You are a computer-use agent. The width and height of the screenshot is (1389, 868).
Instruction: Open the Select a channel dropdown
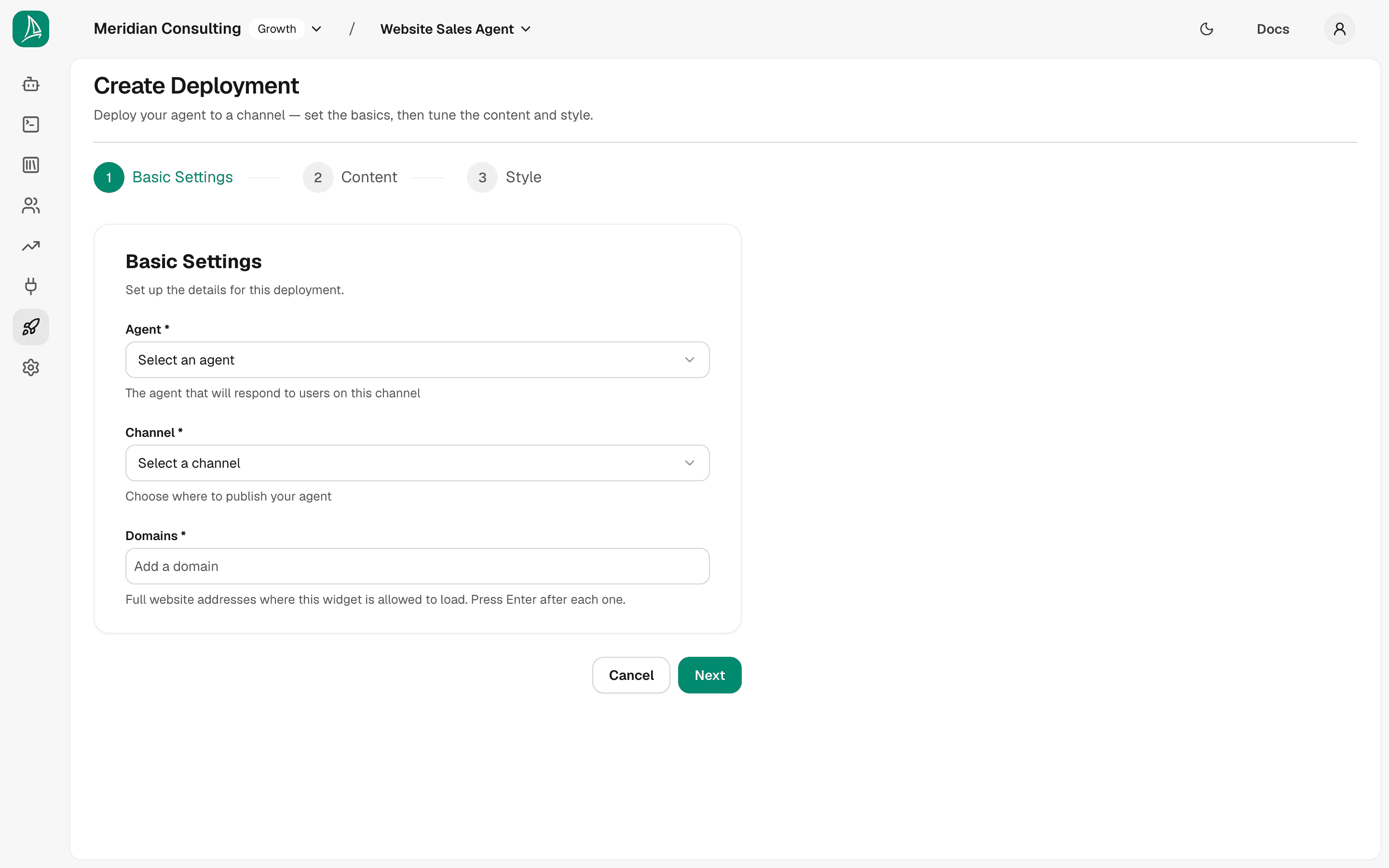coord(417,463)
